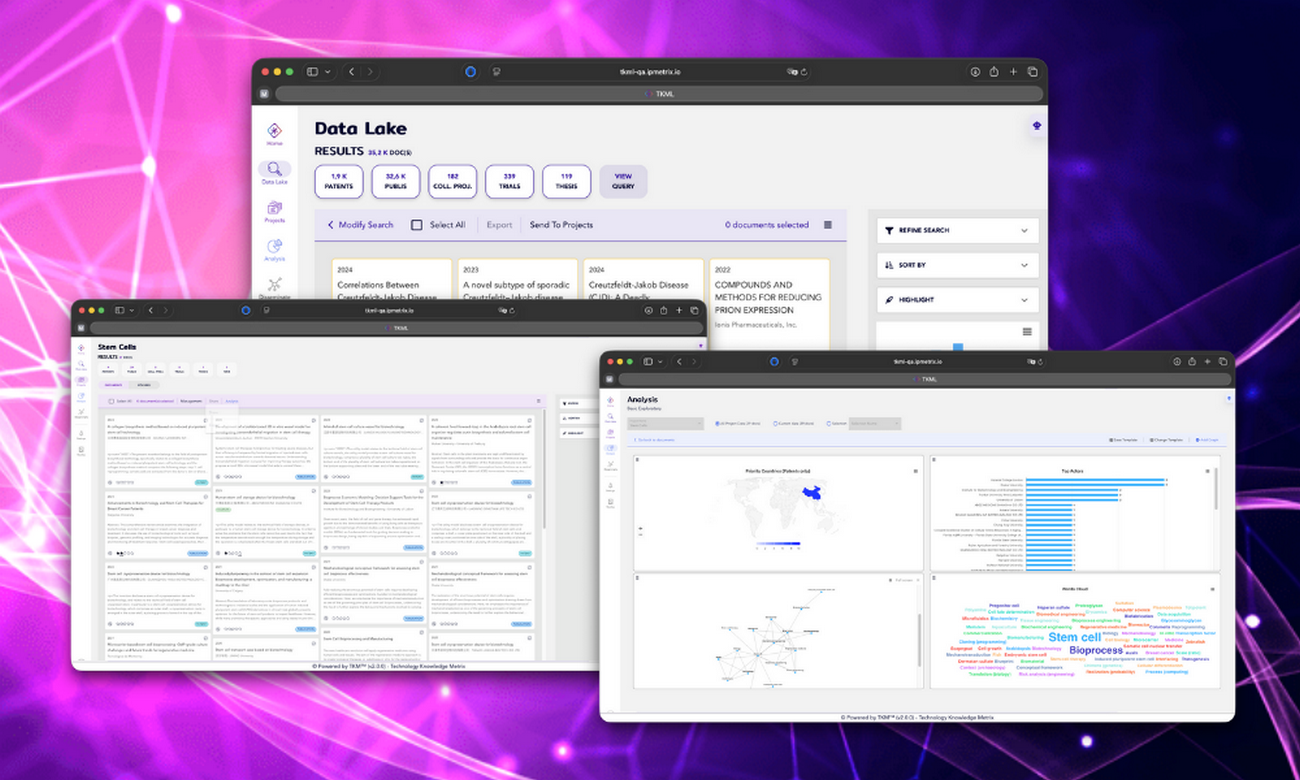Open Analysis pie-chart icon in sidebar
The image size is (1300, 780).
[x=274, y=247]
